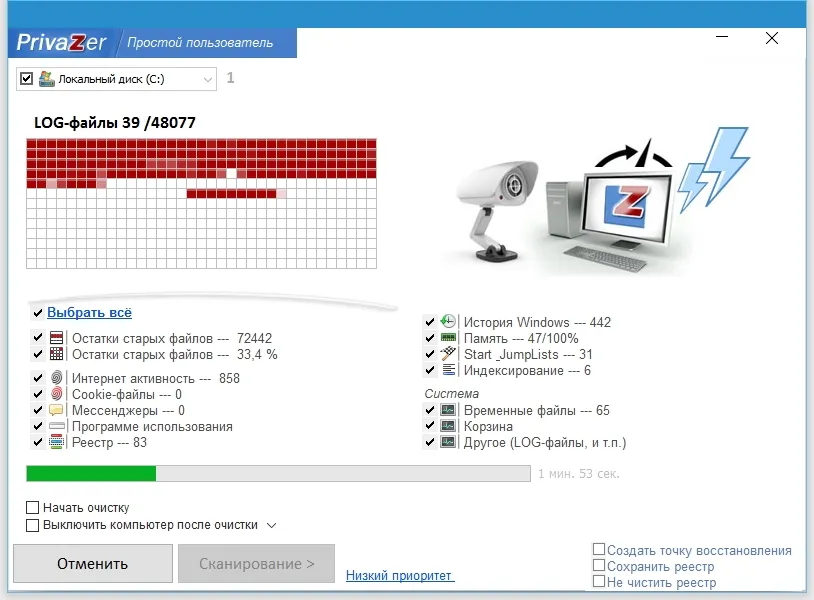This screenshot has height=600, width=814.
Task: Click the Messengers chat bubble icon
Action: [x=57, y=410]
